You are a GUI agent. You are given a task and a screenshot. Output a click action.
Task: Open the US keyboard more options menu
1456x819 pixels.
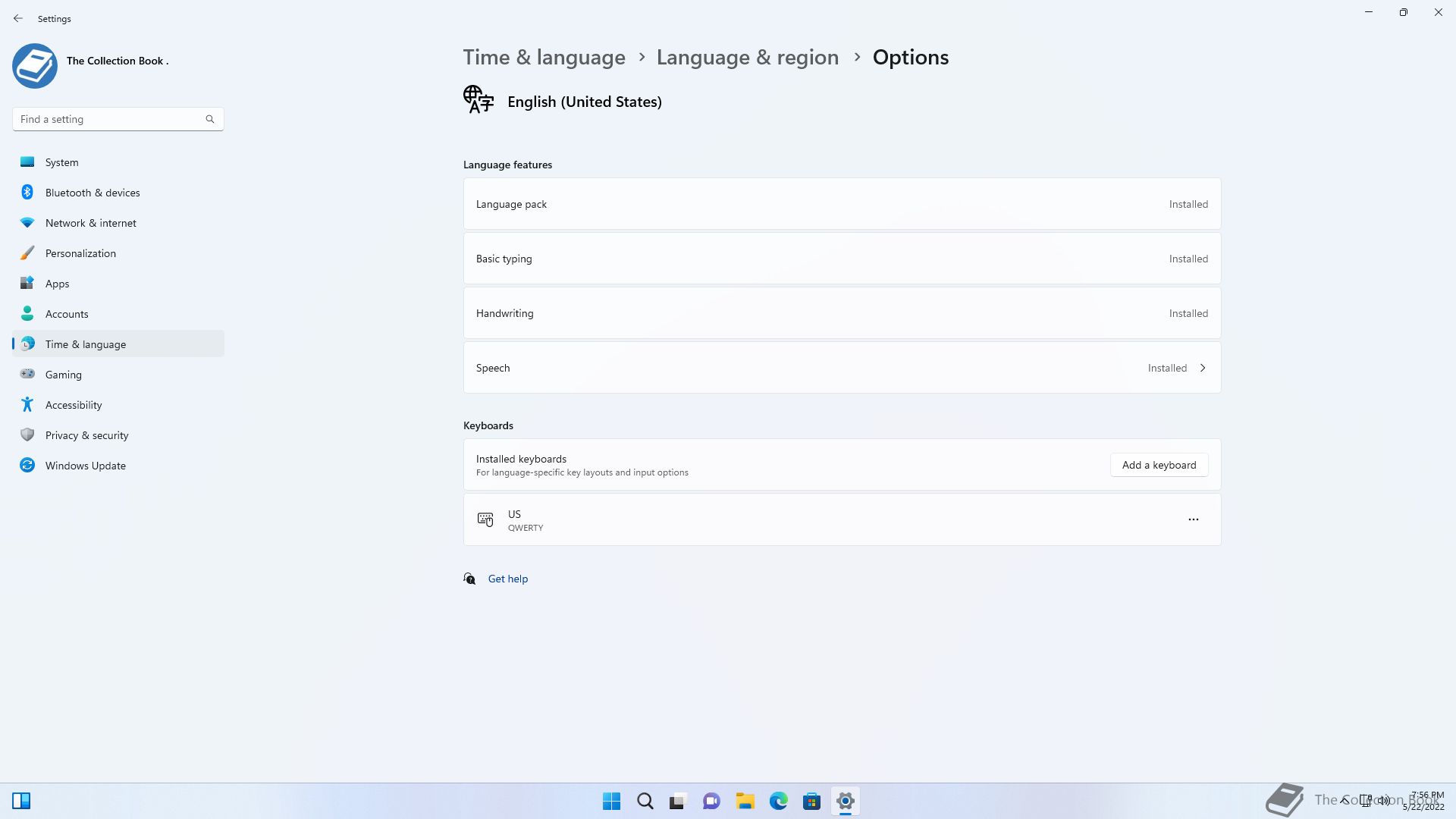coord(1193,519)
